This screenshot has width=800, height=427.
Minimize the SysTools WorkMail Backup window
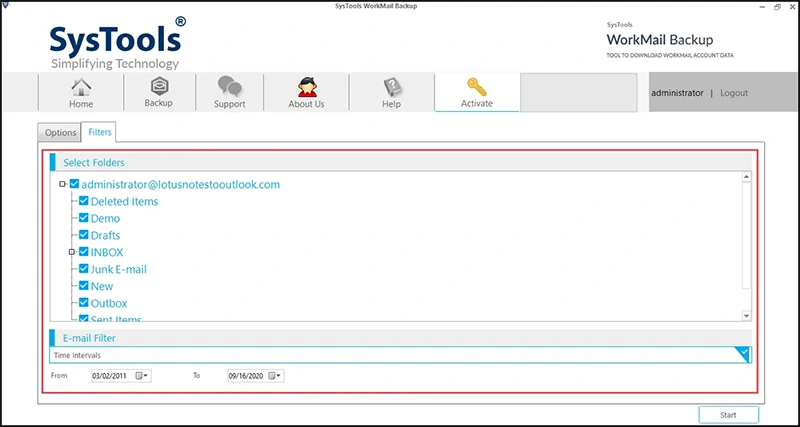[762, 7]
